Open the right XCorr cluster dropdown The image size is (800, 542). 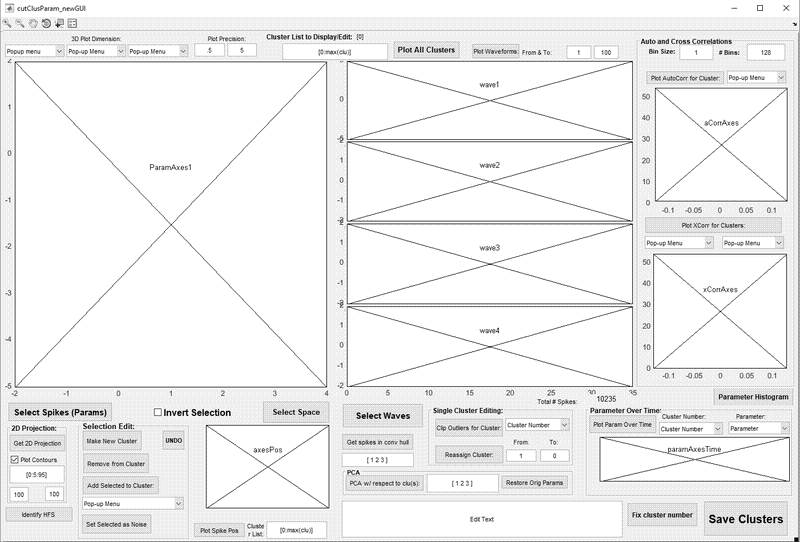[x=753, y=243]
